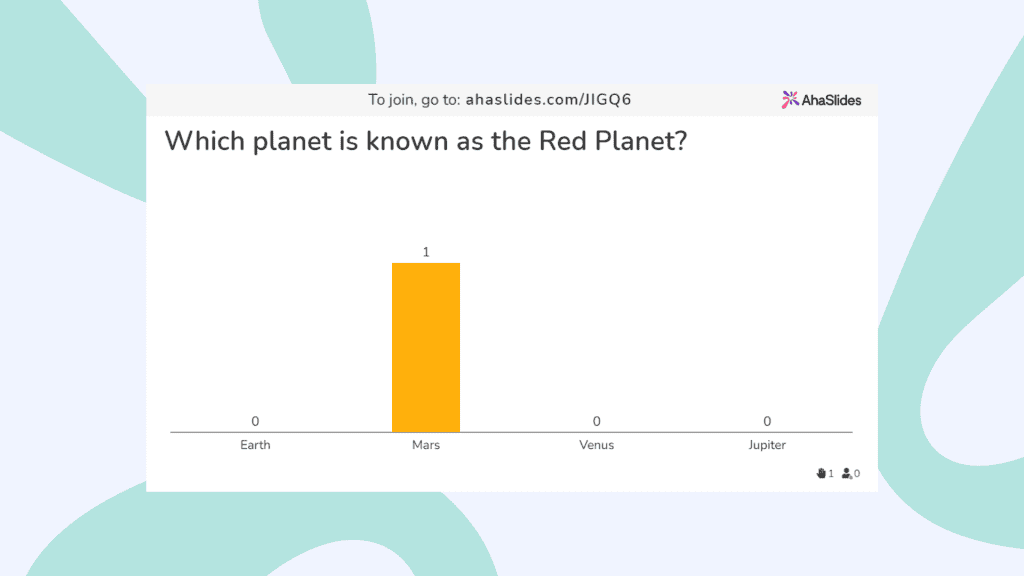This screenshot has height=576, width=1024.
Task: Click the 0 value above Jupiter
Action: tap(767, 421)
